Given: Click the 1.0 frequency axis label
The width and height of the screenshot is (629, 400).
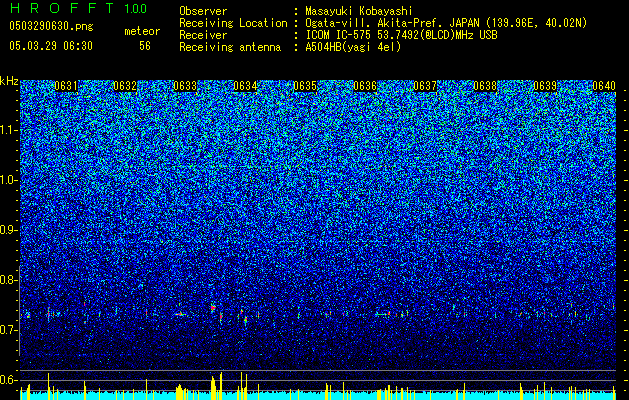Looking at the screenshot, I should point(9,180).
